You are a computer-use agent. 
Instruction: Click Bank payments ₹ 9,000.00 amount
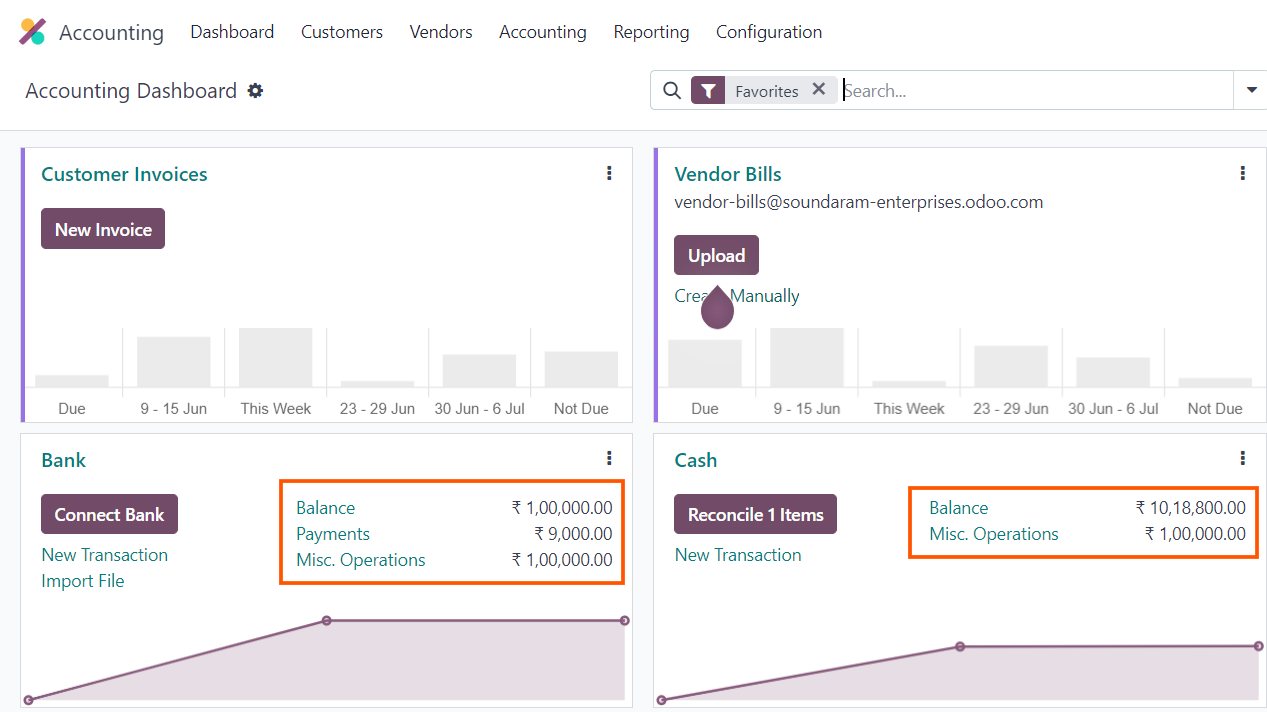pos(573,534)
